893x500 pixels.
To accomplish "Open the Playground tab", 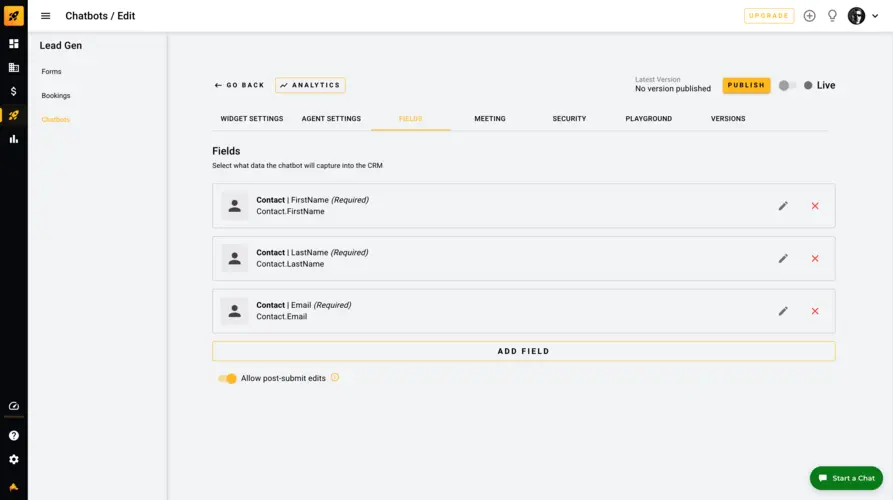I will coord(649,118).
